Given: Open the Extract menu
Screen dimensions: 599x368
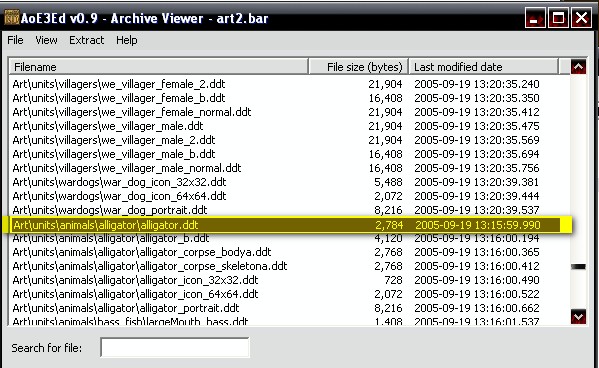Looking at the screenshot, I should [86, 40].
